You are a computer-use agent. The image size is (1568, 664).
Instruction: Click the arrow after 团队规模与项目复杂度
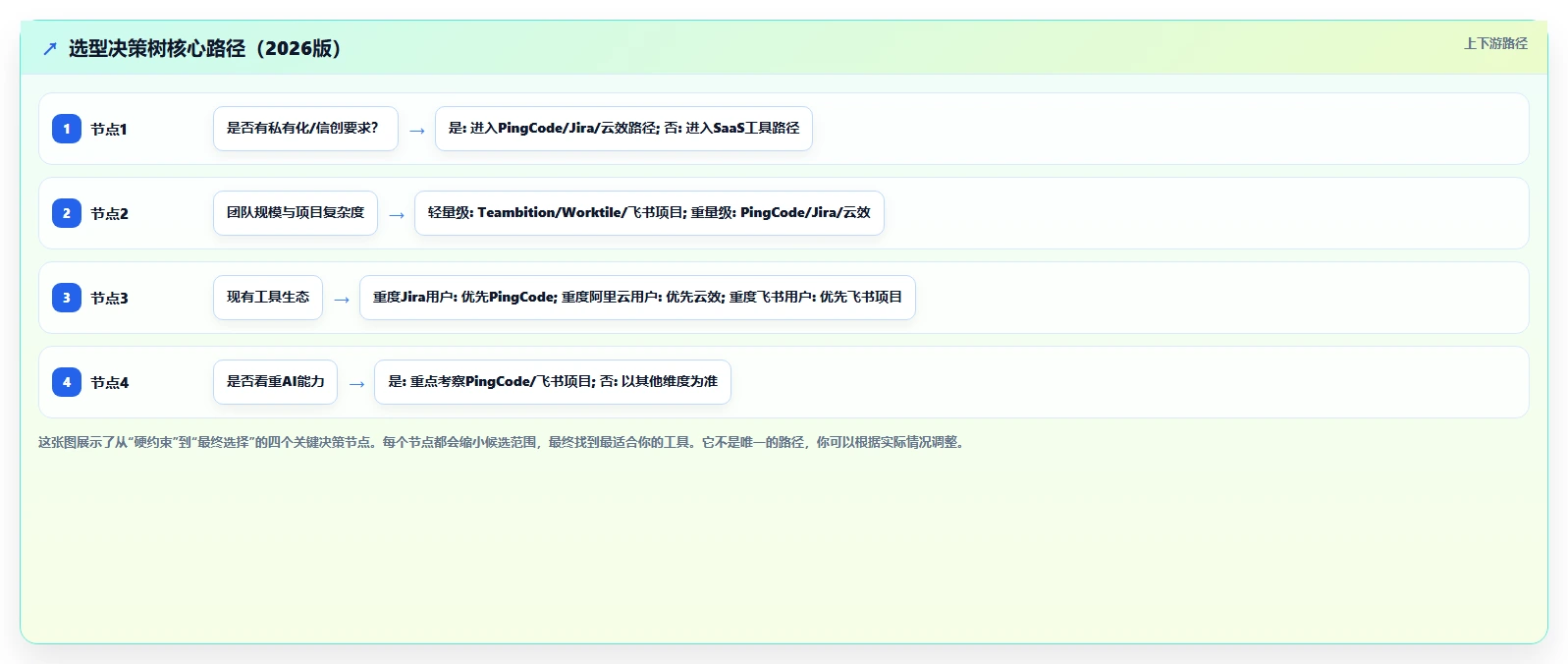pos(397,215)
